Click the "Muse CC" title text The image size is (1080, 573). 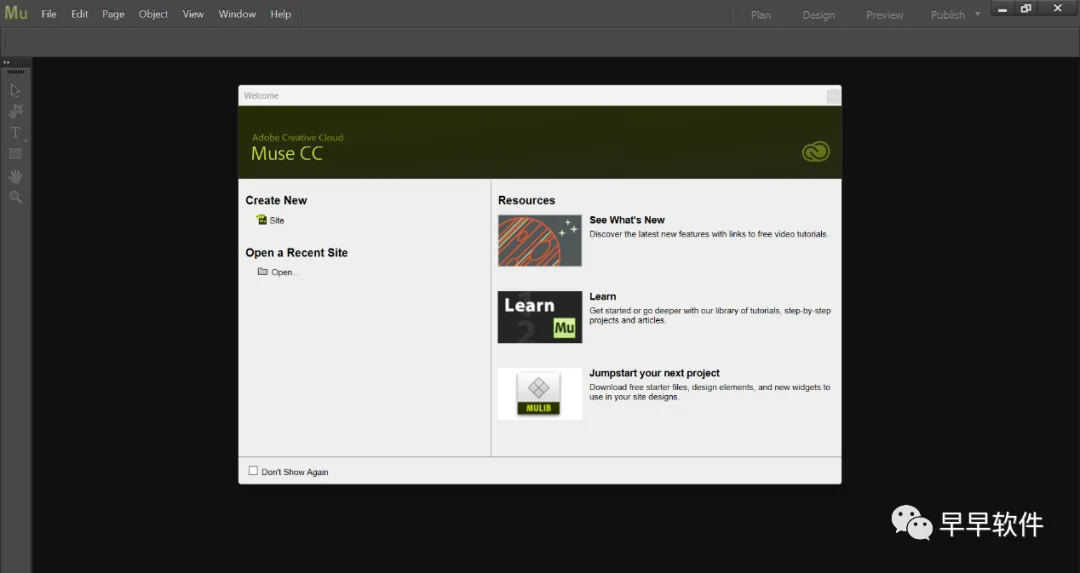(x=287, y=153)
